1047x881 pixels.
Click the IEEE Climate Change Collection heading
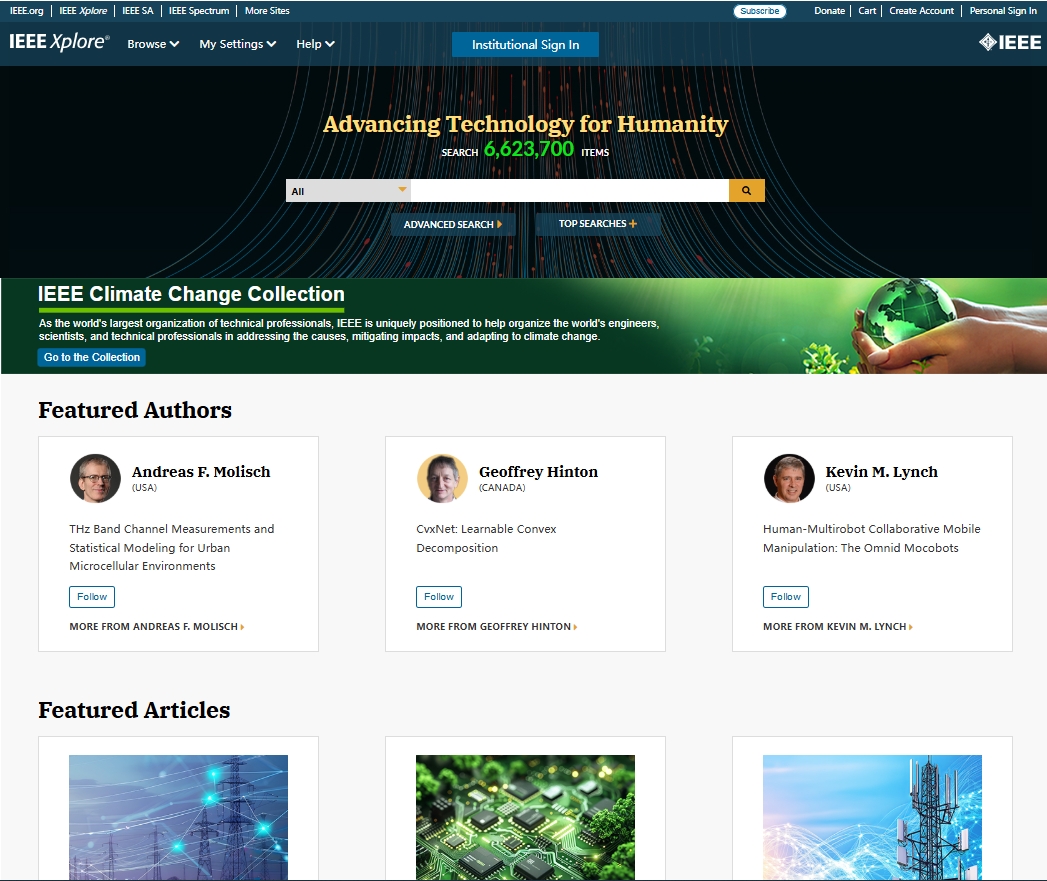pyautogui.click(x=191, y=294)
